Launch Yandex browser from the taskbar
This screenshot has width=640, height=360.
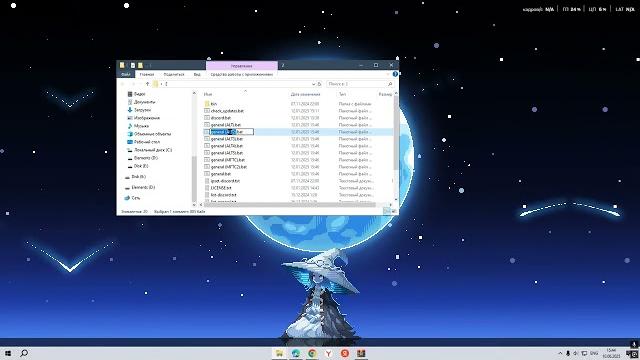[x=328, y=353]
